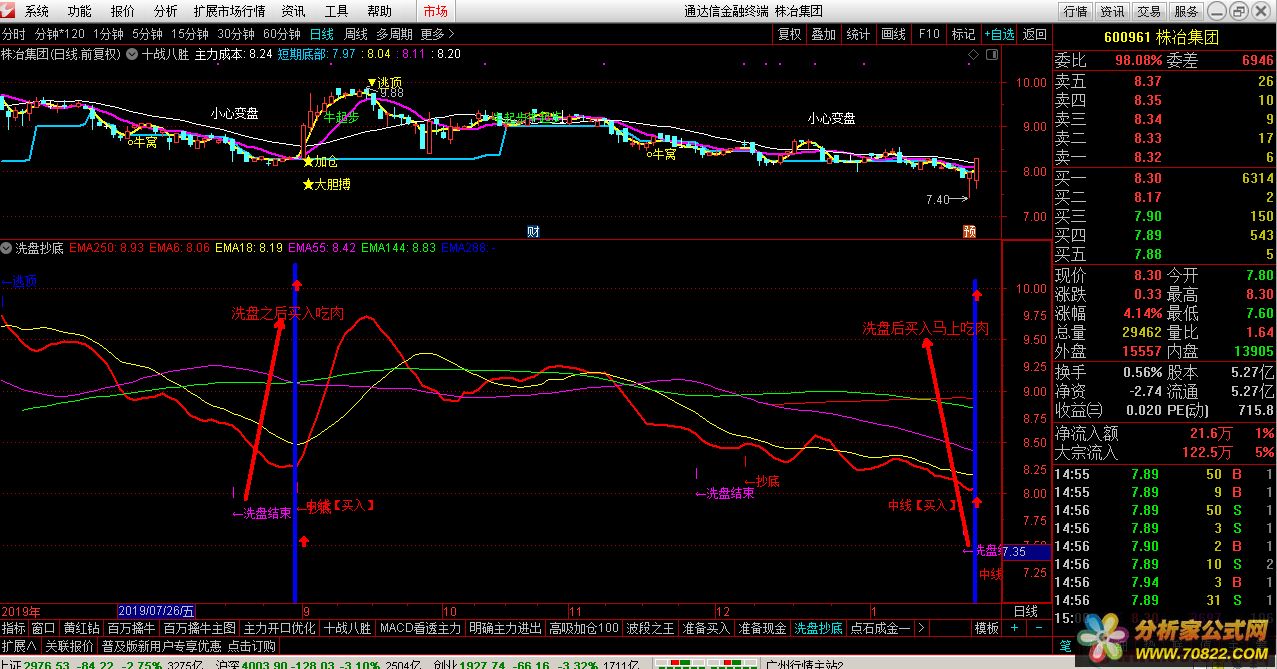Click the 财 marker below the price chart
The image size is (1277, 669).
pos(533,231)
